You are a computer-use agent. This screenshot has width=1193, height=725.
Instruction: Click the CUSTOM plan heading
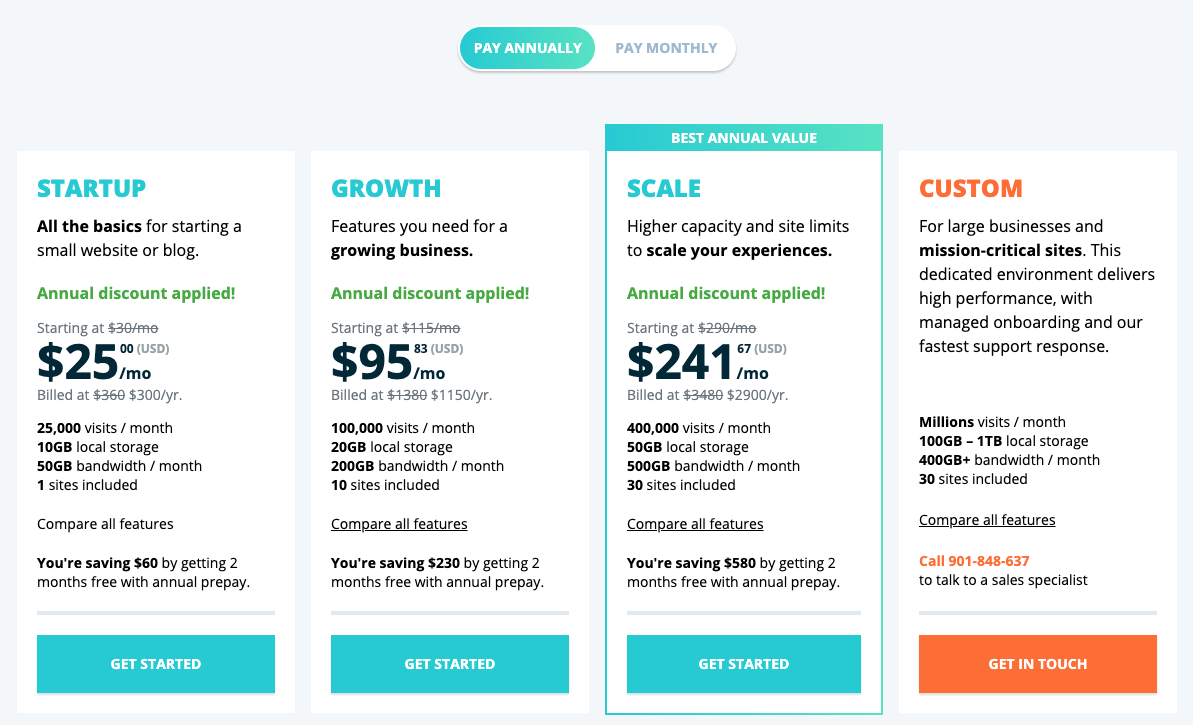[x=971, y=188]
